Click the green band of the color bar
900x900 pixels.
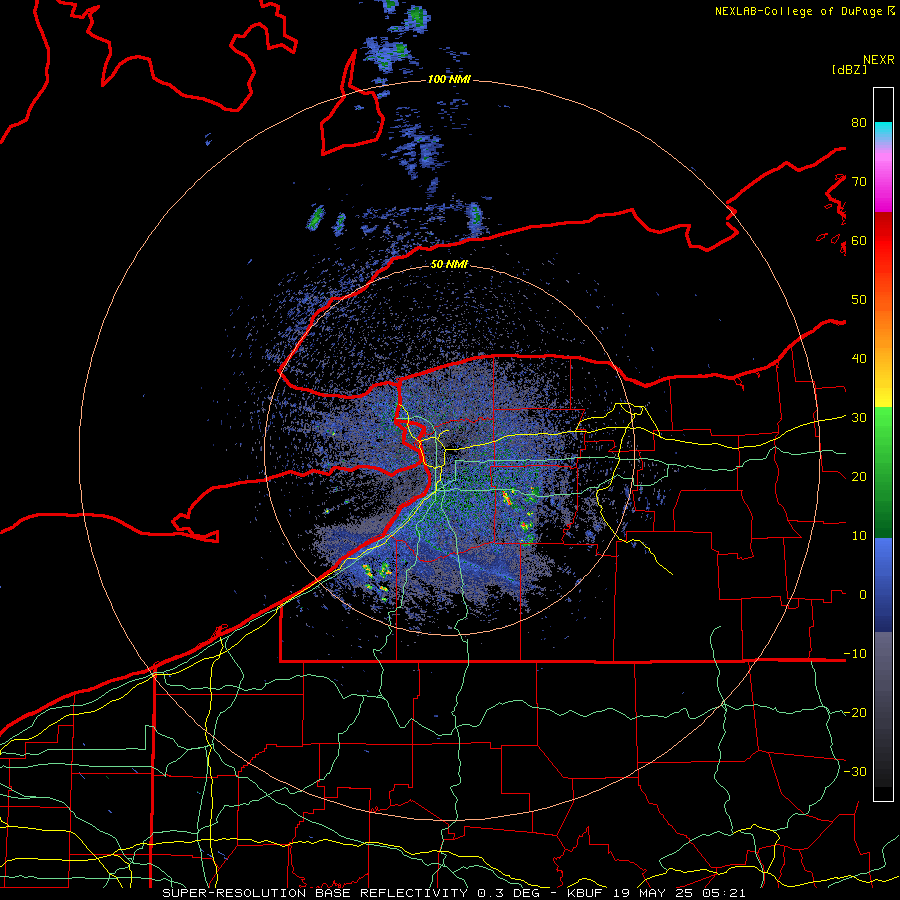883,472
